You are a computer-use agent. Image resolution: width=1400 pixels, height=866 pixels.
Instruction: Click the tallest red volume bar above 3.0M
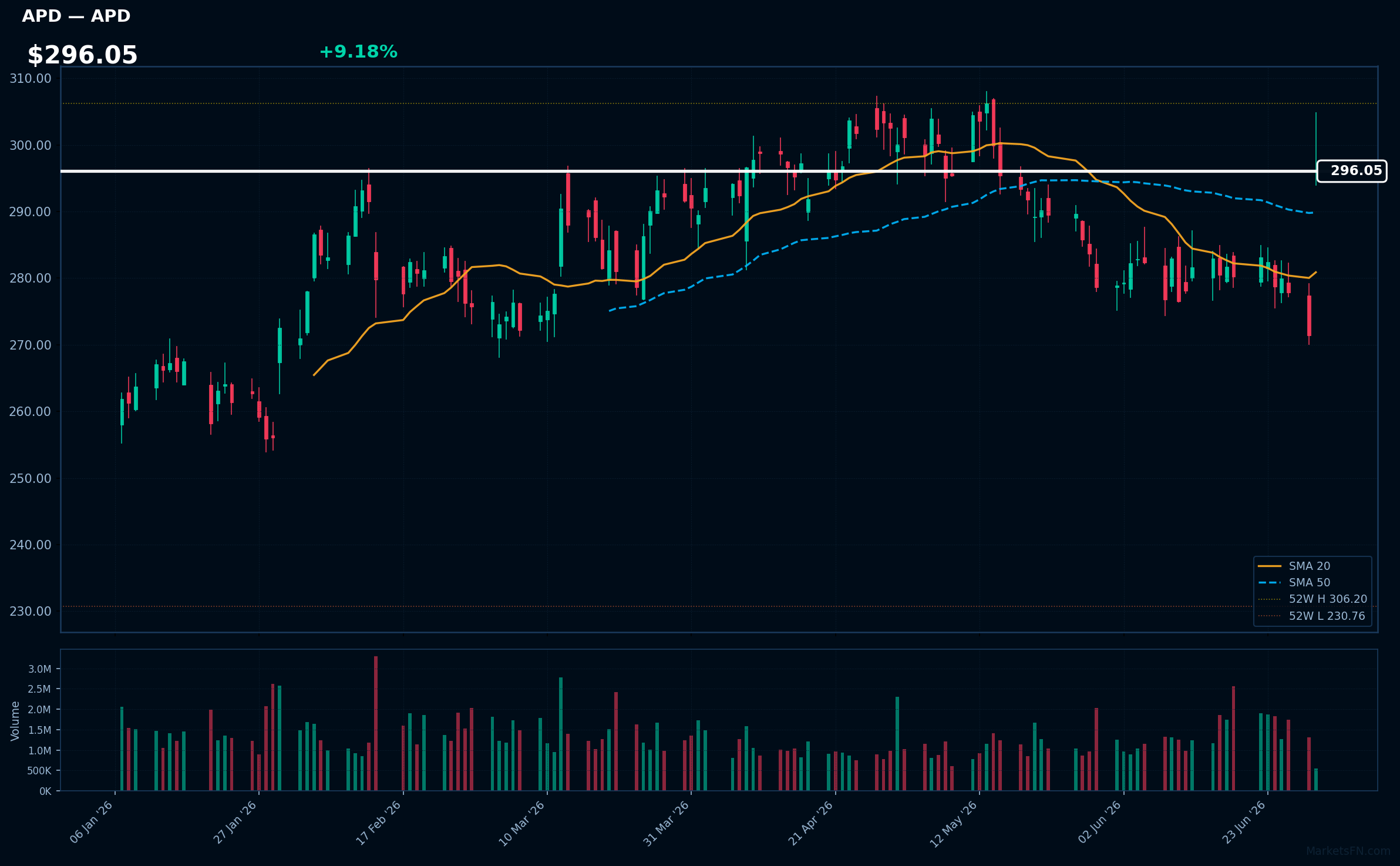(x=376, y=724)
